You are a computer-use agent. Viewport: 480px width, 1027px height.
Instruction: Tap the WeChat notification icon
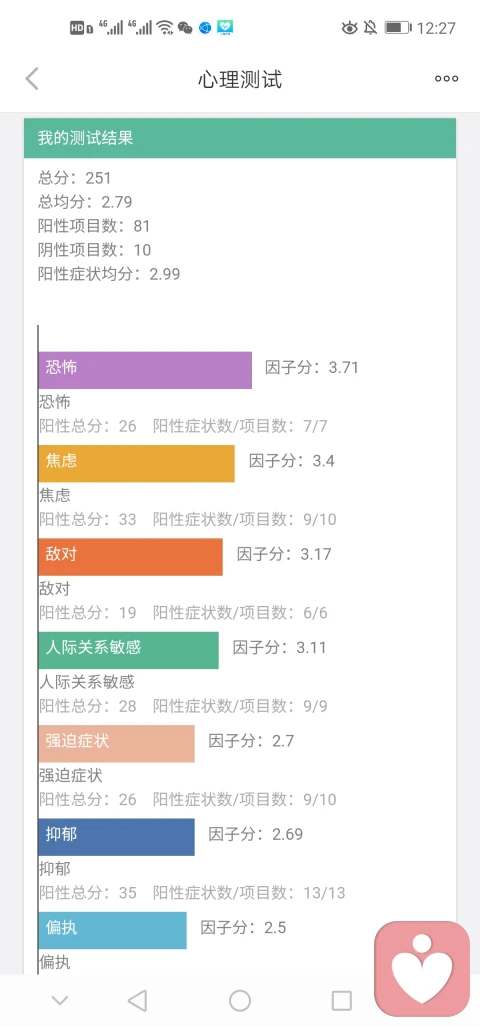(185, 28)
